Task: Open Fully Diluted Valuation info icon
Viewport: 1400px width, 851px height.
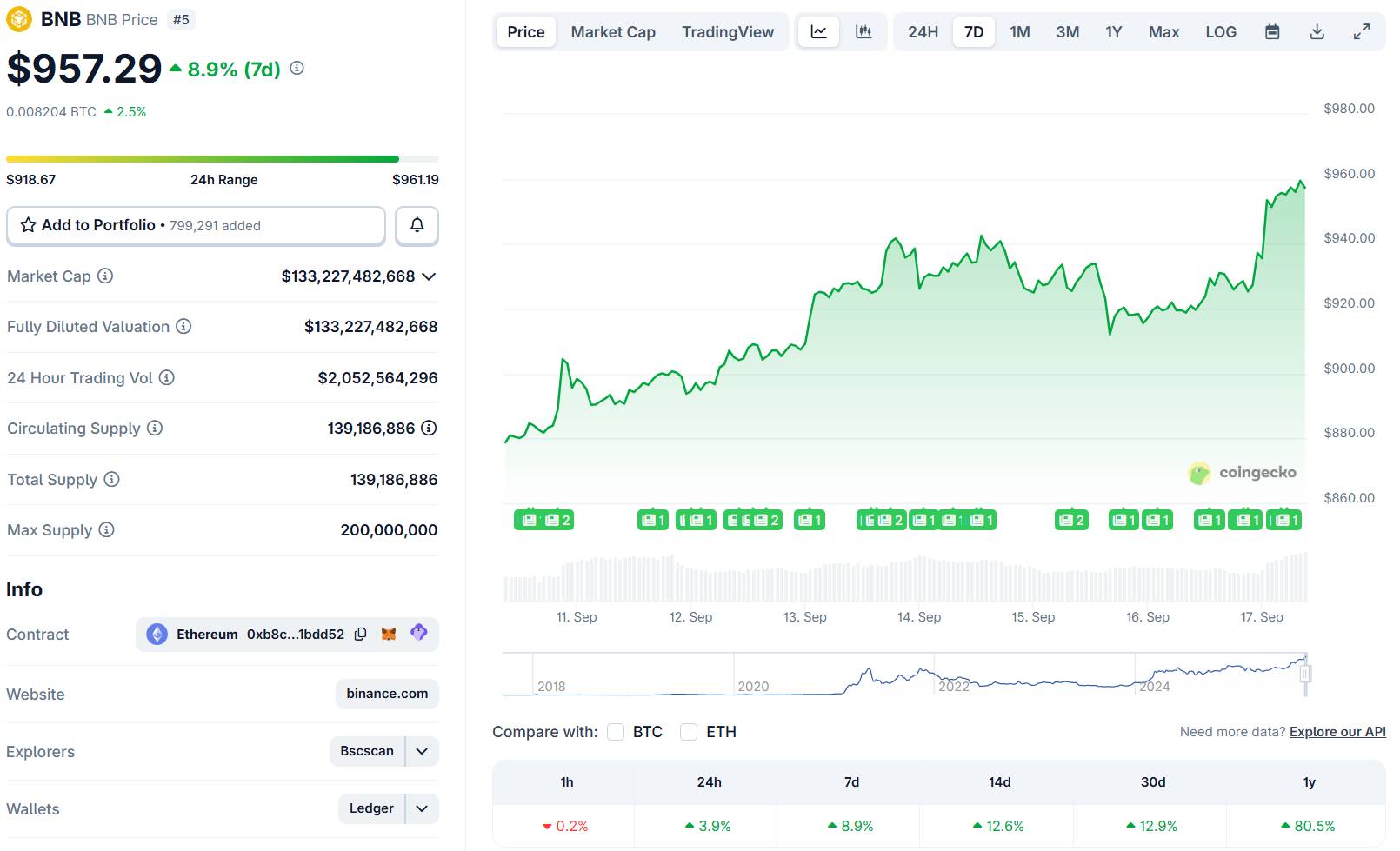Action: tap(183, 326)
